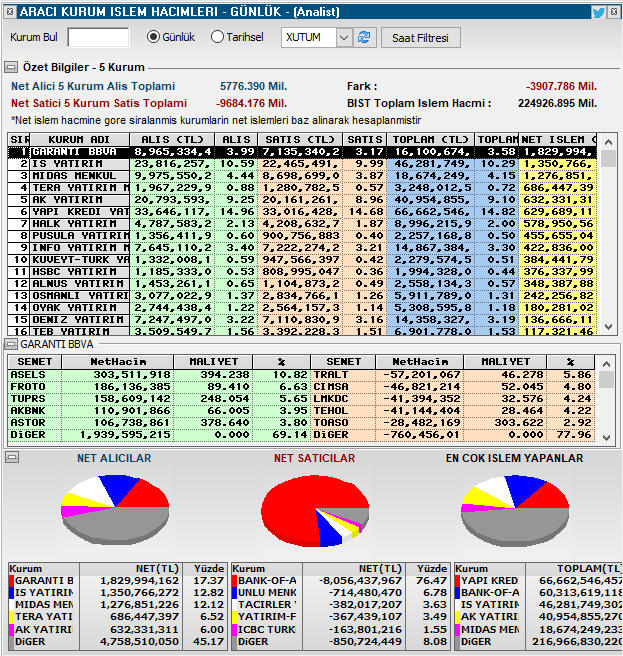The width and height of the screenshot is (623, 656).
Task: Click the yellow swatch beside TERA YATI legend
Action: [x=12, y=617]
